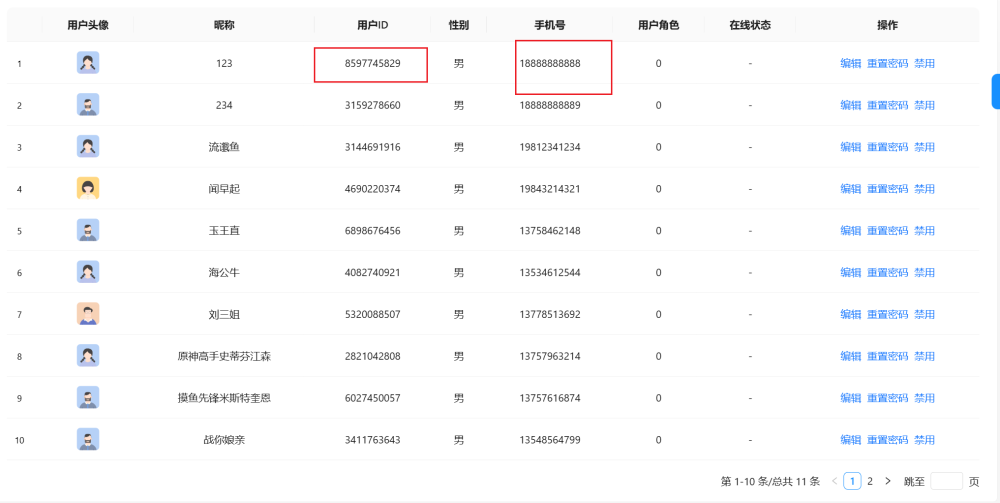Screen dimensions: 1000x503
Task: Click 禁用 for user 战你娘亲
Action: point(924,439)
